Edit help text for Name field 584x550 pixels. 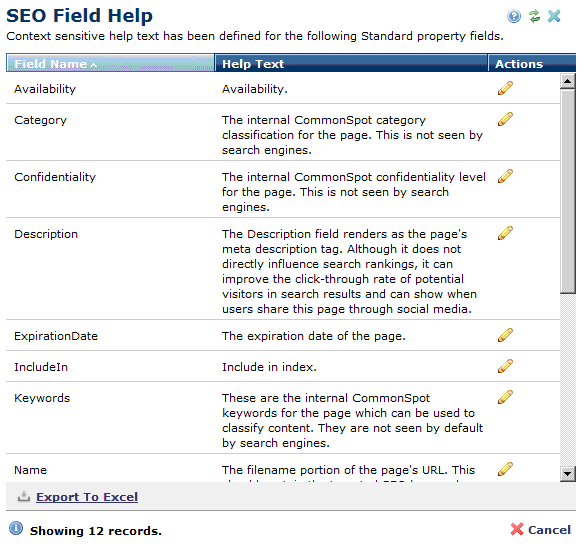(x=505, y=469)
